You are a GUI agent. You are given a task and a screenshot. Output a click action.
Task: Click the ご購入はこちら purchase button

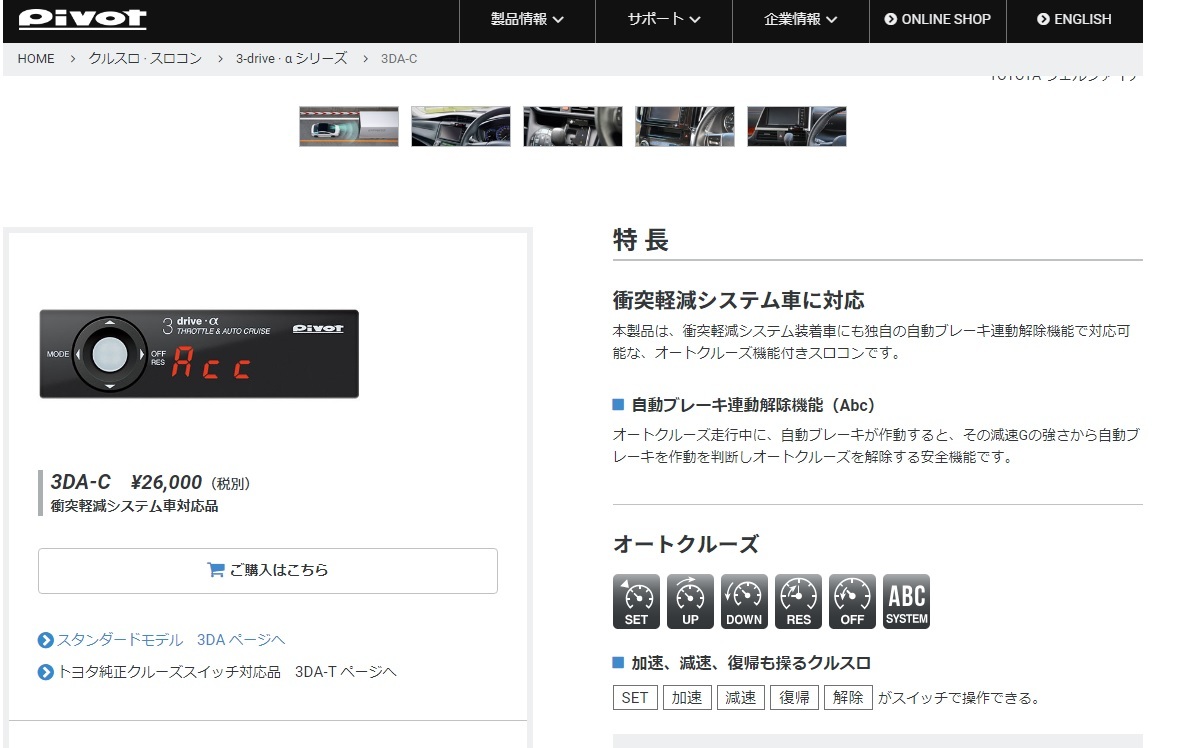[x=266, y=570]
